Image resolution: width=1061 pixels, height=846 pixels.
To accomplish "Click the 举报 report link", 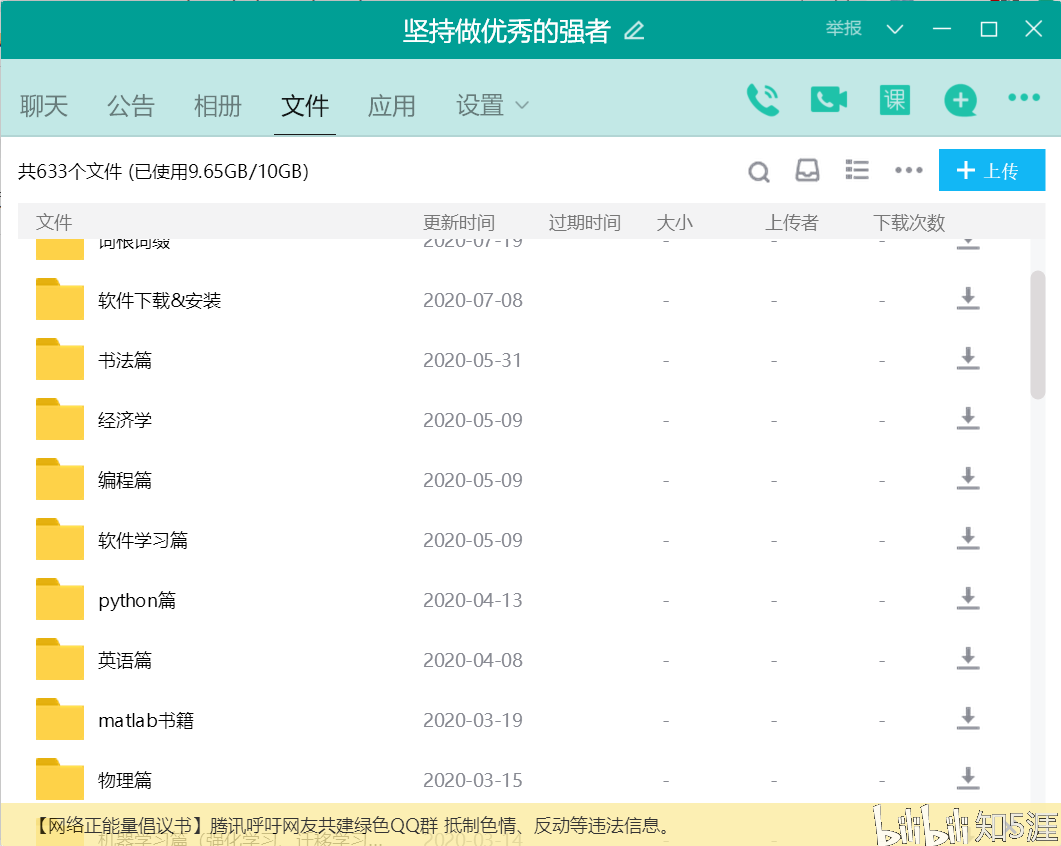I will click(x=843, y=28).
